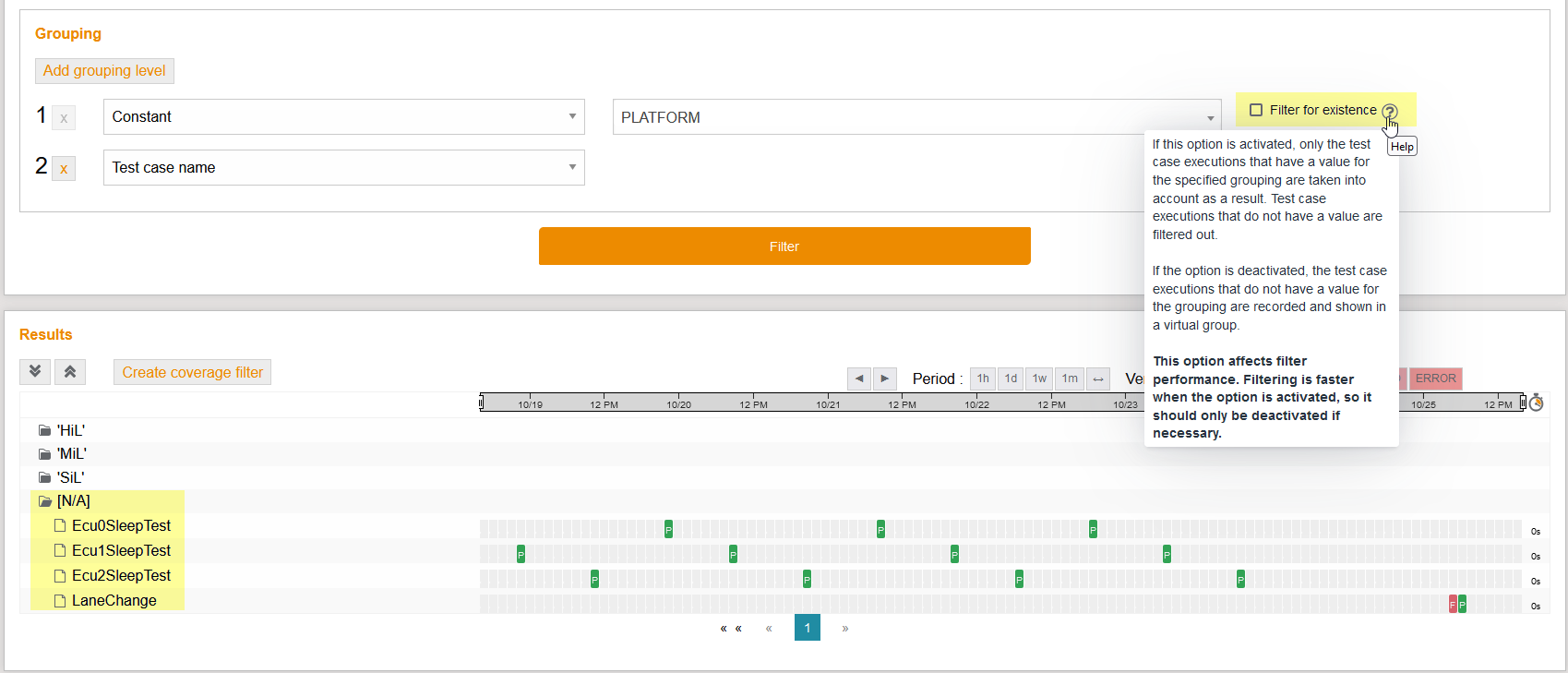
Task: Open the PLATFORM constant dropdown
Action: pyautogui.click(x=916, y=117)
